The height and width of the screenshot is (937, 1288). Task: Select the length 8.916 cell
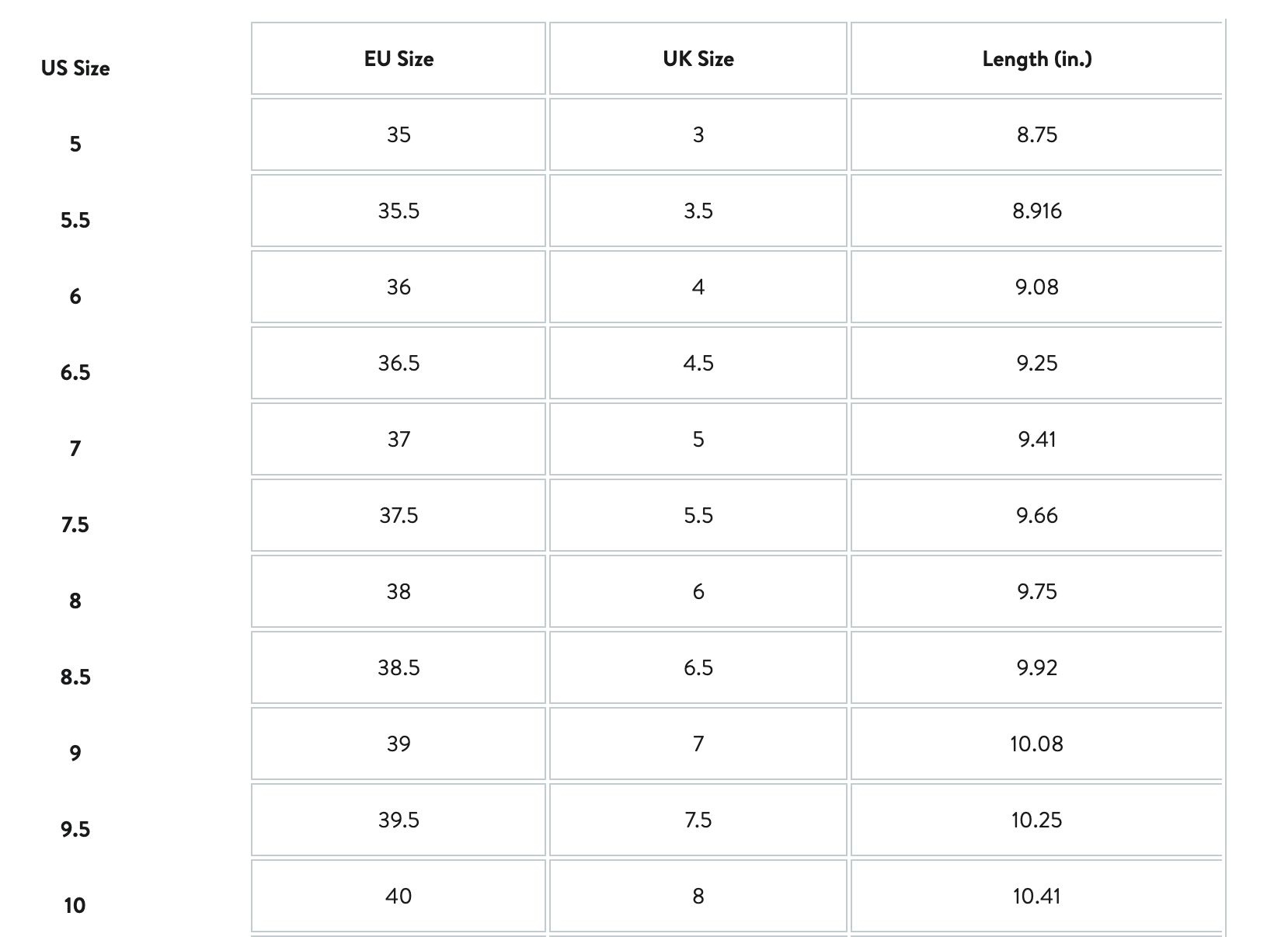(x=1036, y=211)
